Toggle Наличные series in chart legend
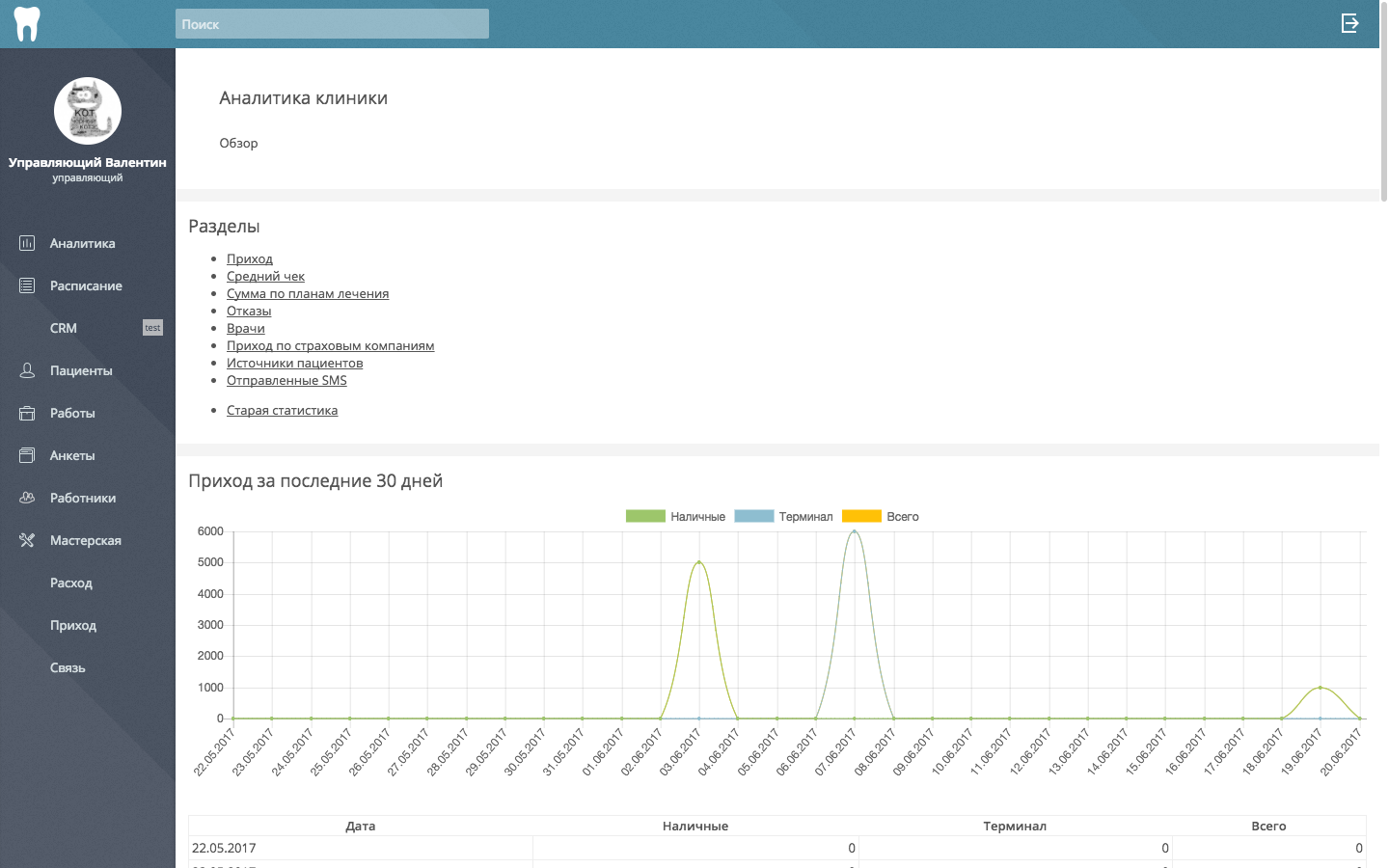The height and width of the screenshot is (868, 1389). point(675,517)
